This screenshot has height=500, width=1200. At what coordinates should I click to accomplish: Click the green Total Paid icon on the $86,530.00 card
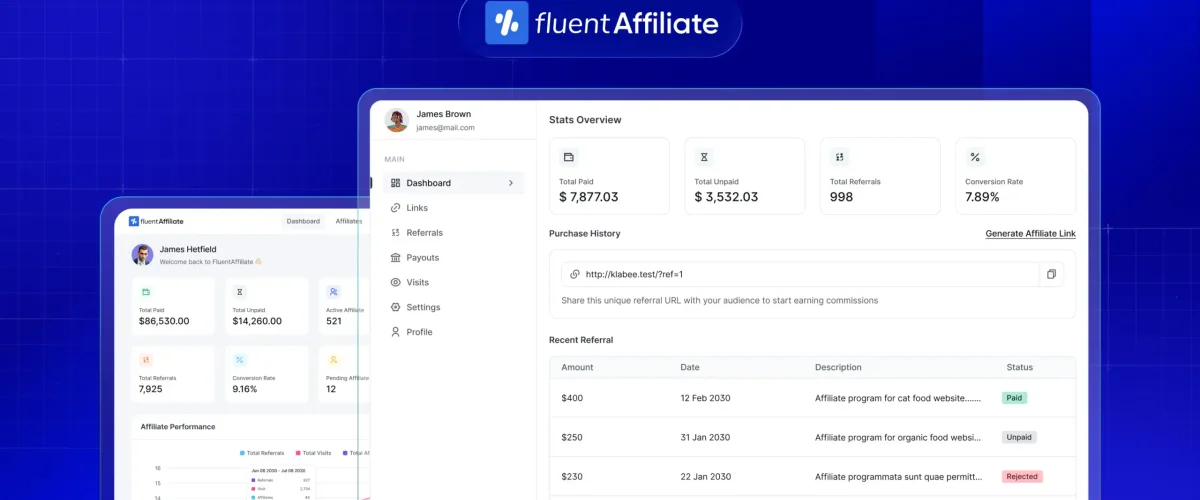pyautogui.click(x=146, y=292)
